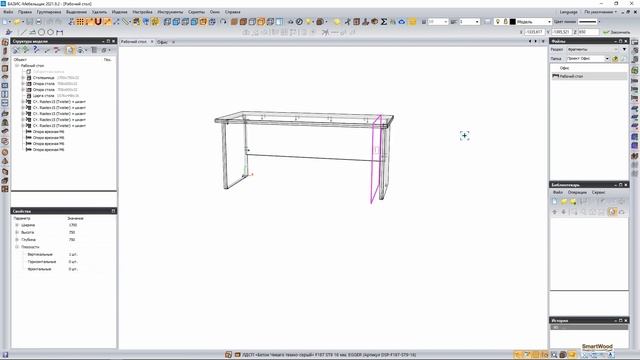Toggle layer visibility bulb next to Модель
This screenshot has height=360, width=640.
click(x=498, y=22)
